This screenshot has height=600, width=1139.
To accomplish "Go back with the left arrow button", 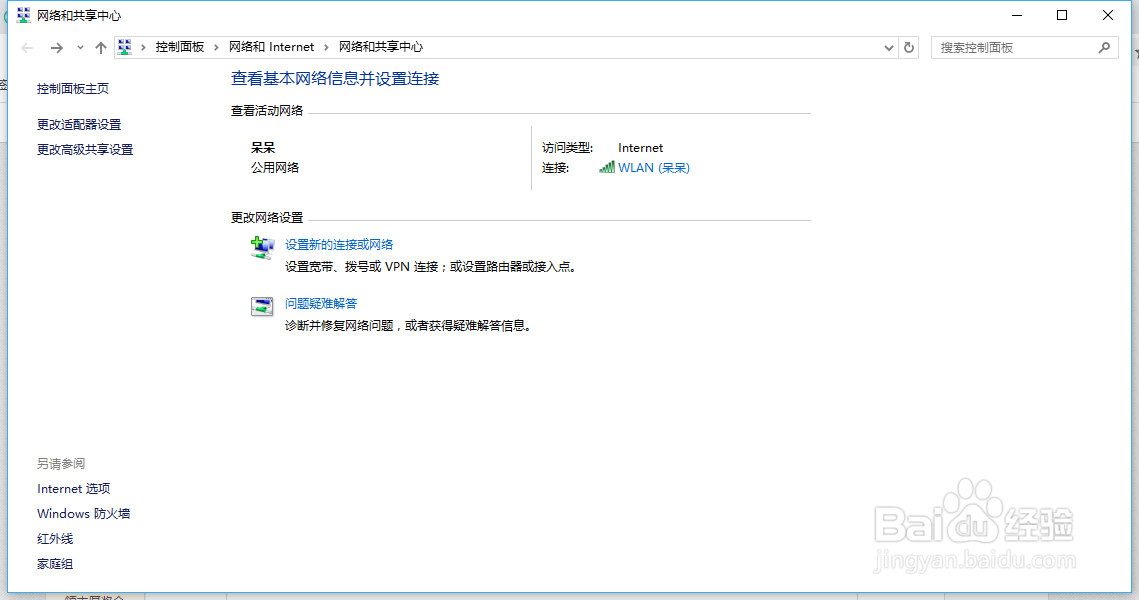I will point(28,48).
